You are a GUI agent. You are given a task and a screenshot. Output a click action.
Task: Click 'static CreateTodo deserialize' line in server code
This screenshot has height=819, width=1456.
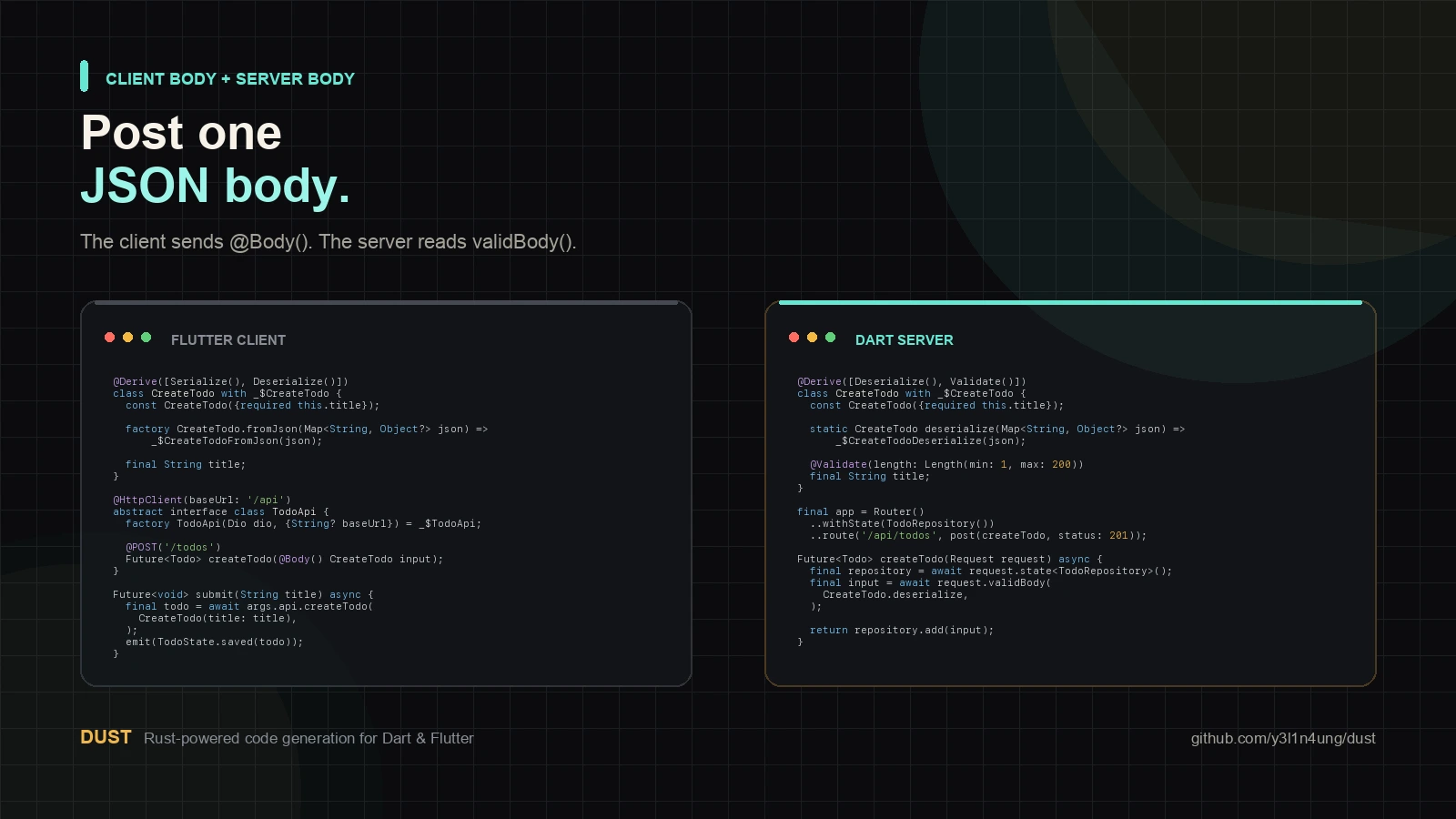[x=997, y=430]
